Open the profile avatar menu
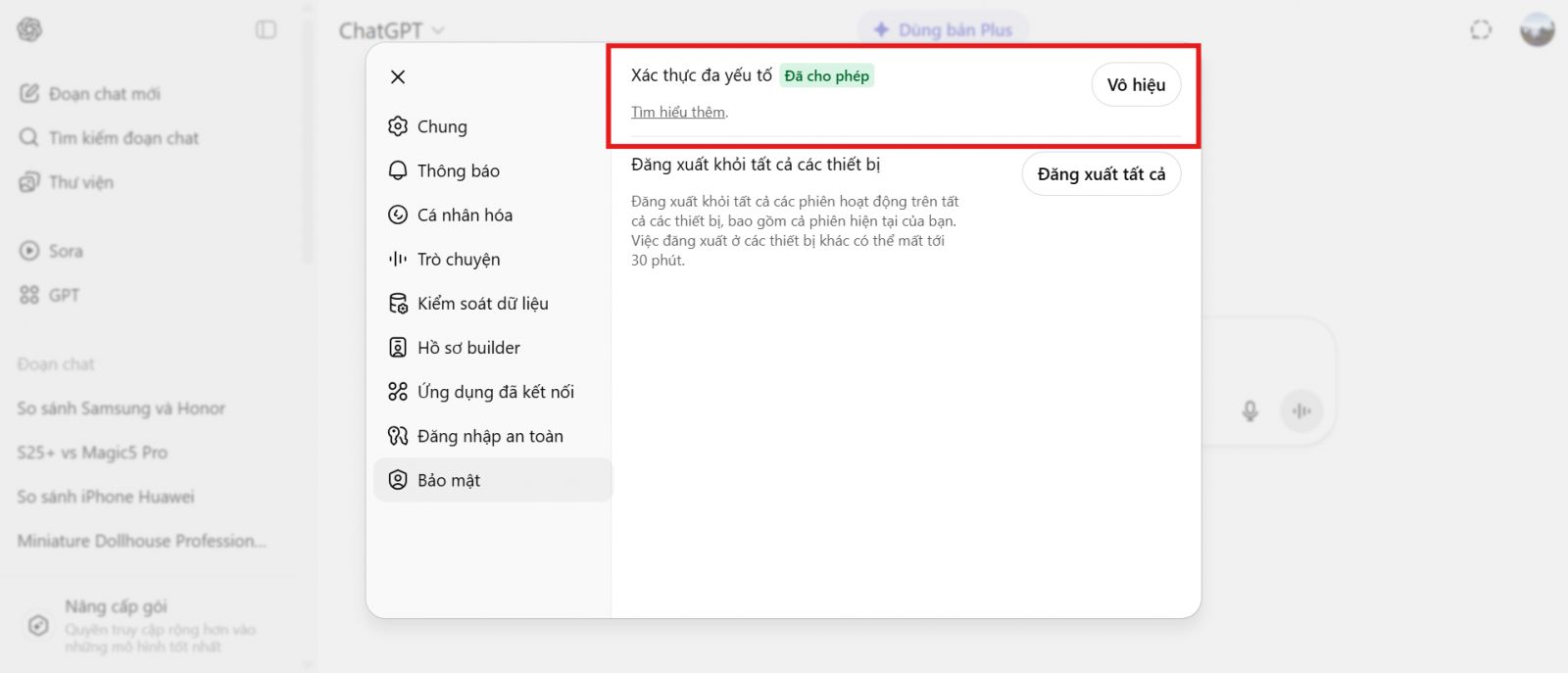This screenshot has height=673, width=1568. (1537, 29)
